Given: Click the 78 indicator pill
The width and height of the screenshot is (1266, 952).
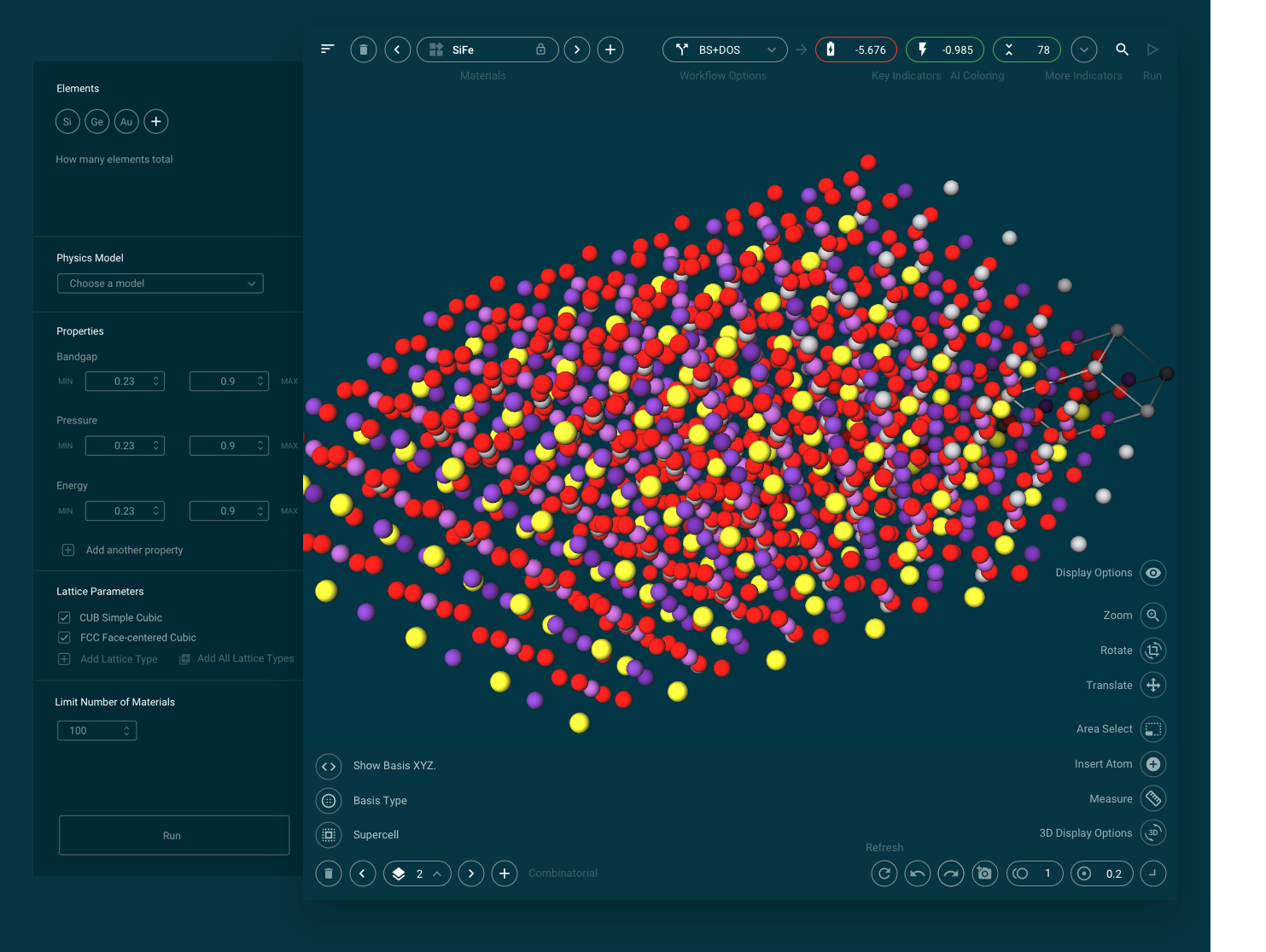Looking at the screenshot, I should 1027,50.
